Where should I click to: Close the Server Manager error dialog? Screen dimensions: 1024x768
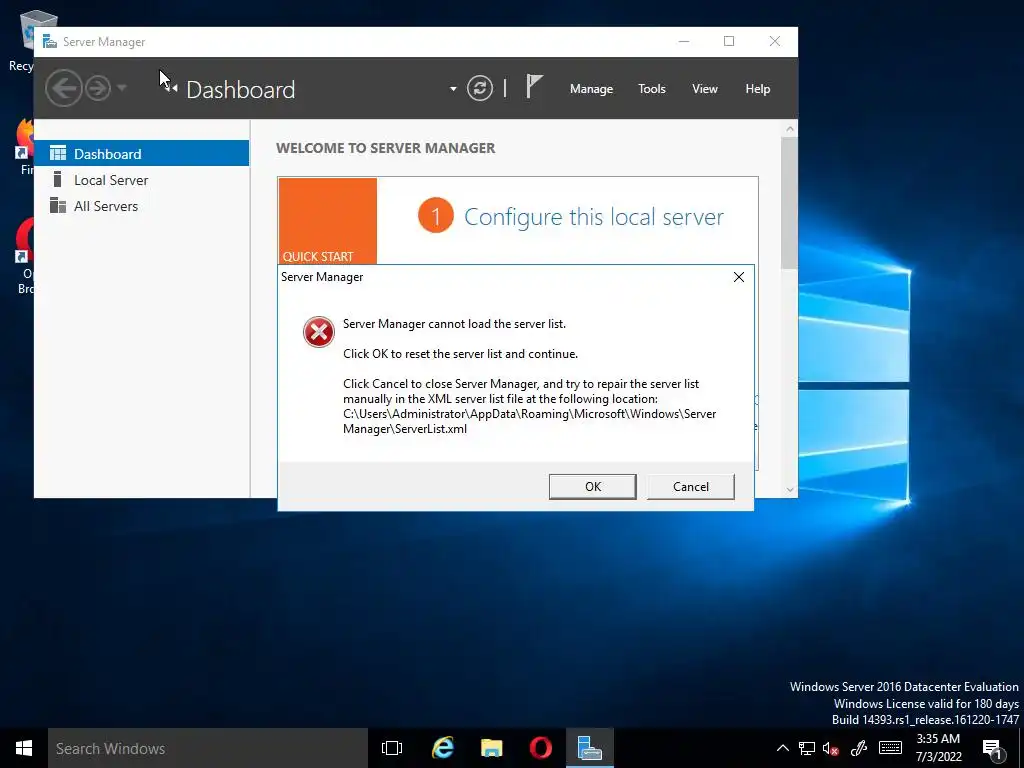[x=739, y=277]
